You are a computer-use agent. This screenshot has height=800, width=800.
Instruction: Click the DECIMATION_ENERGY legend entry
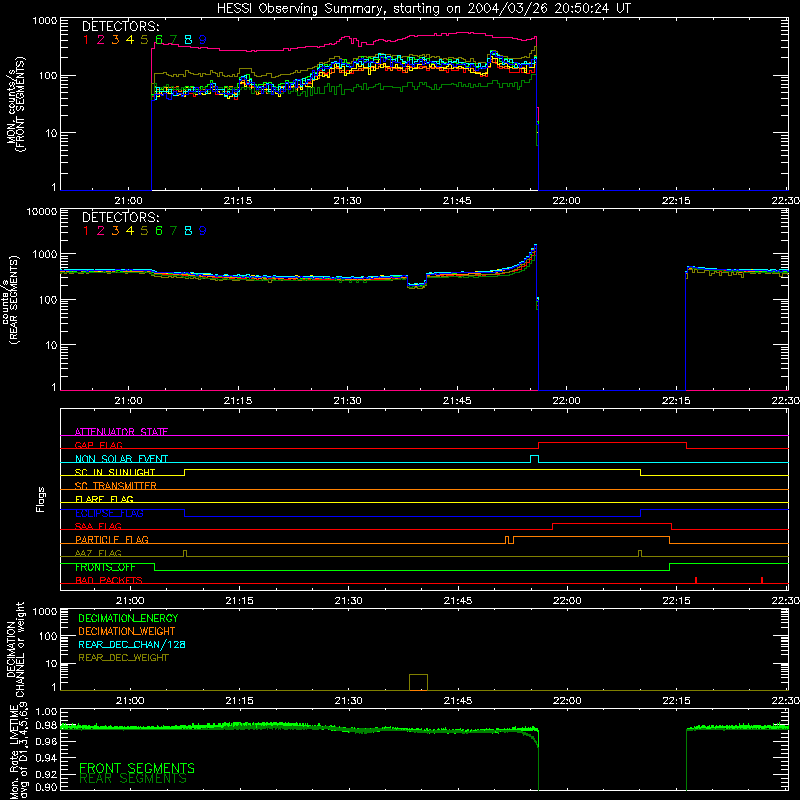128,618
